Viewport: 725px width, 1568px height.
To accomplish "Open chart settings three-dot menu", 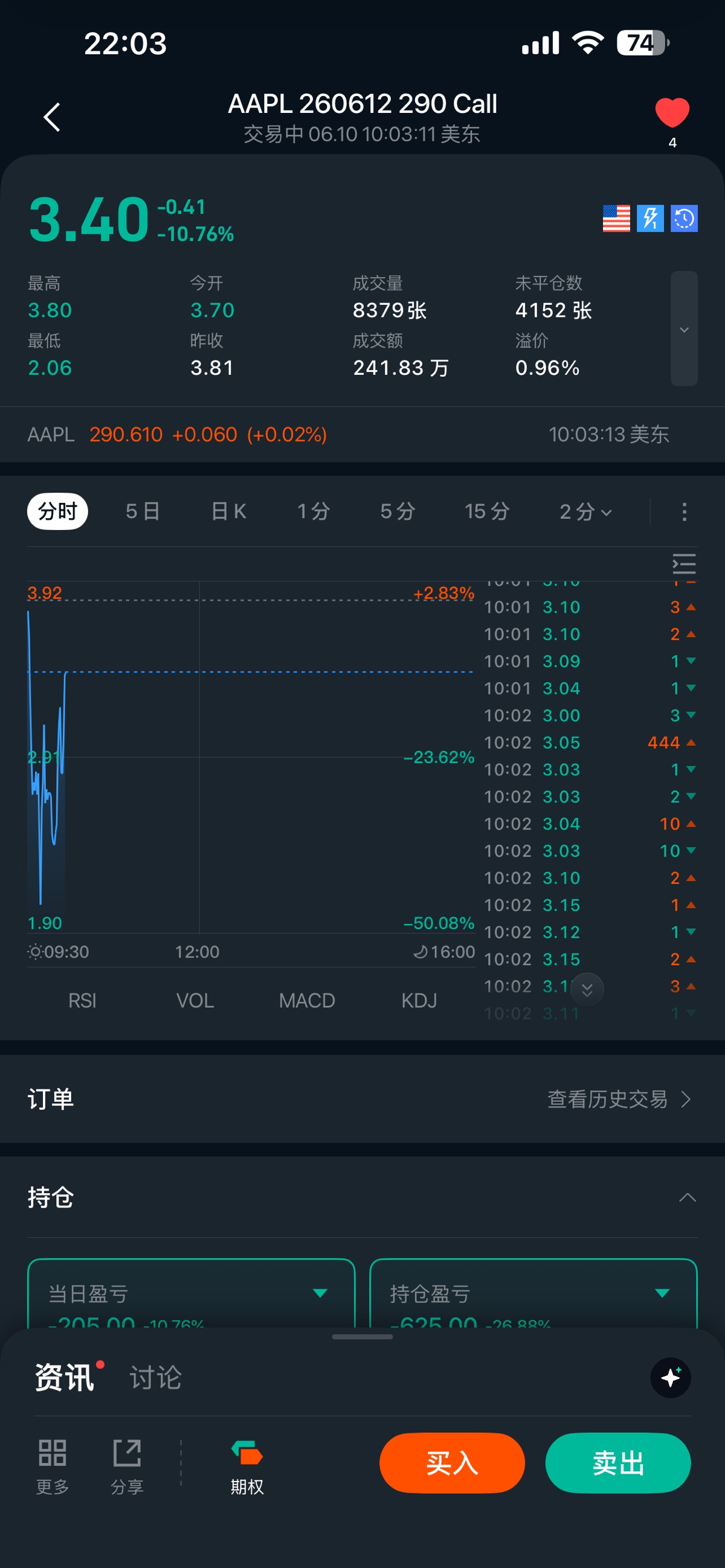I will pos(684,511).
